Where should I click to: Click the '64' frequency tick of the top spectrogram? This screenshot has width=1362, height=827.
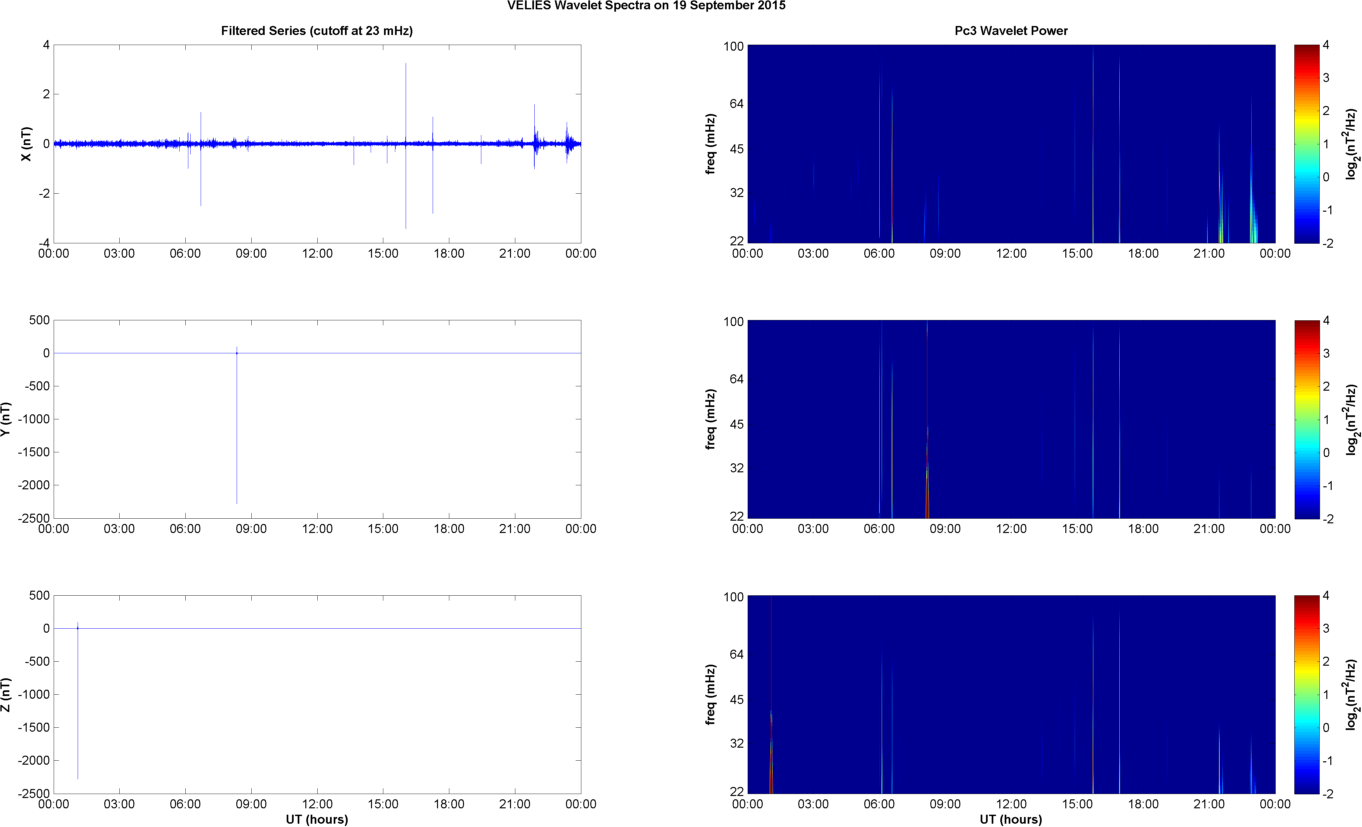[x=734, y=104]
